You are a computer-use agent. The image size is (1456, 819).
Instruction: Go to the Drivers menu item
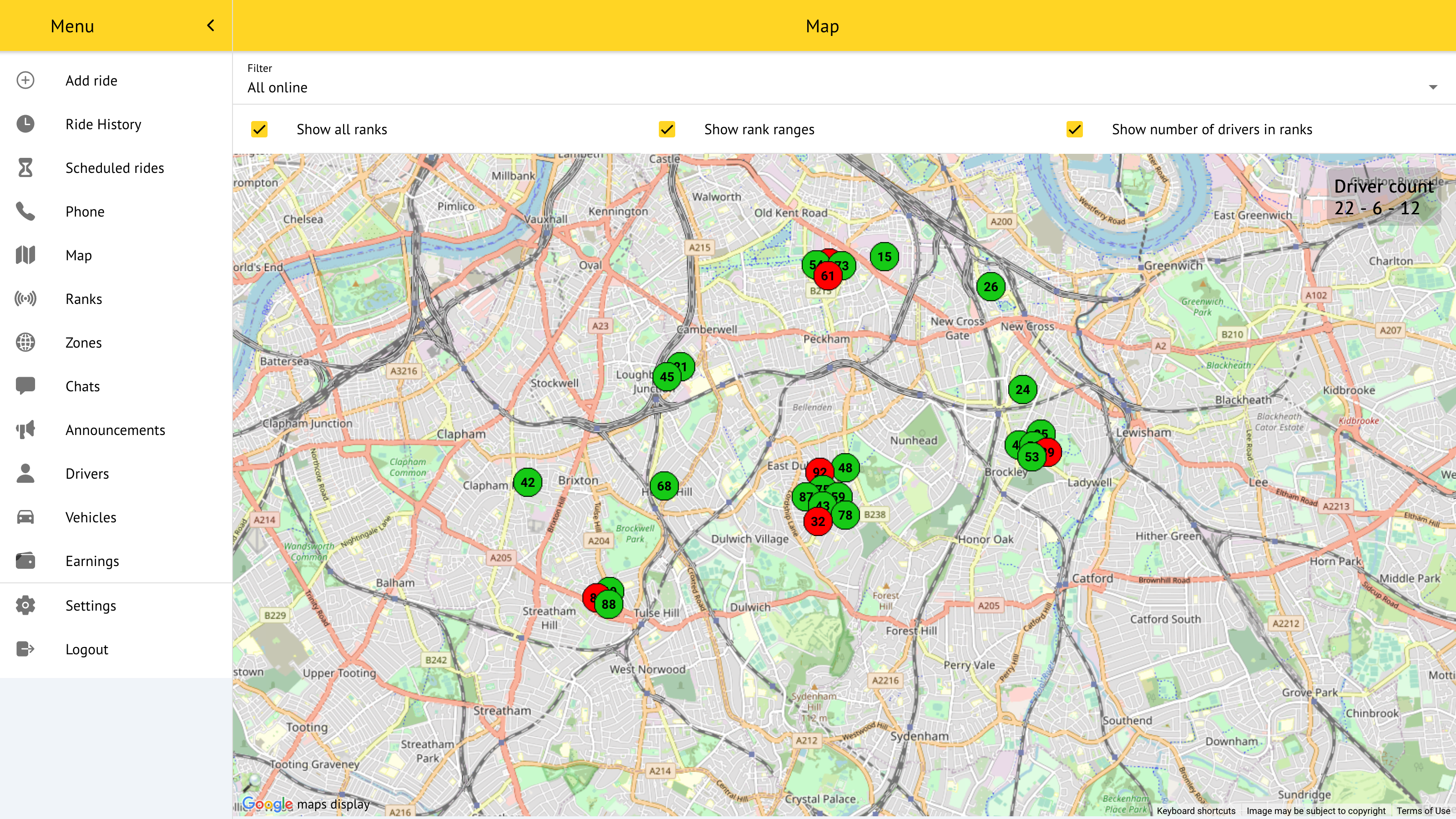tap(87, 474)
